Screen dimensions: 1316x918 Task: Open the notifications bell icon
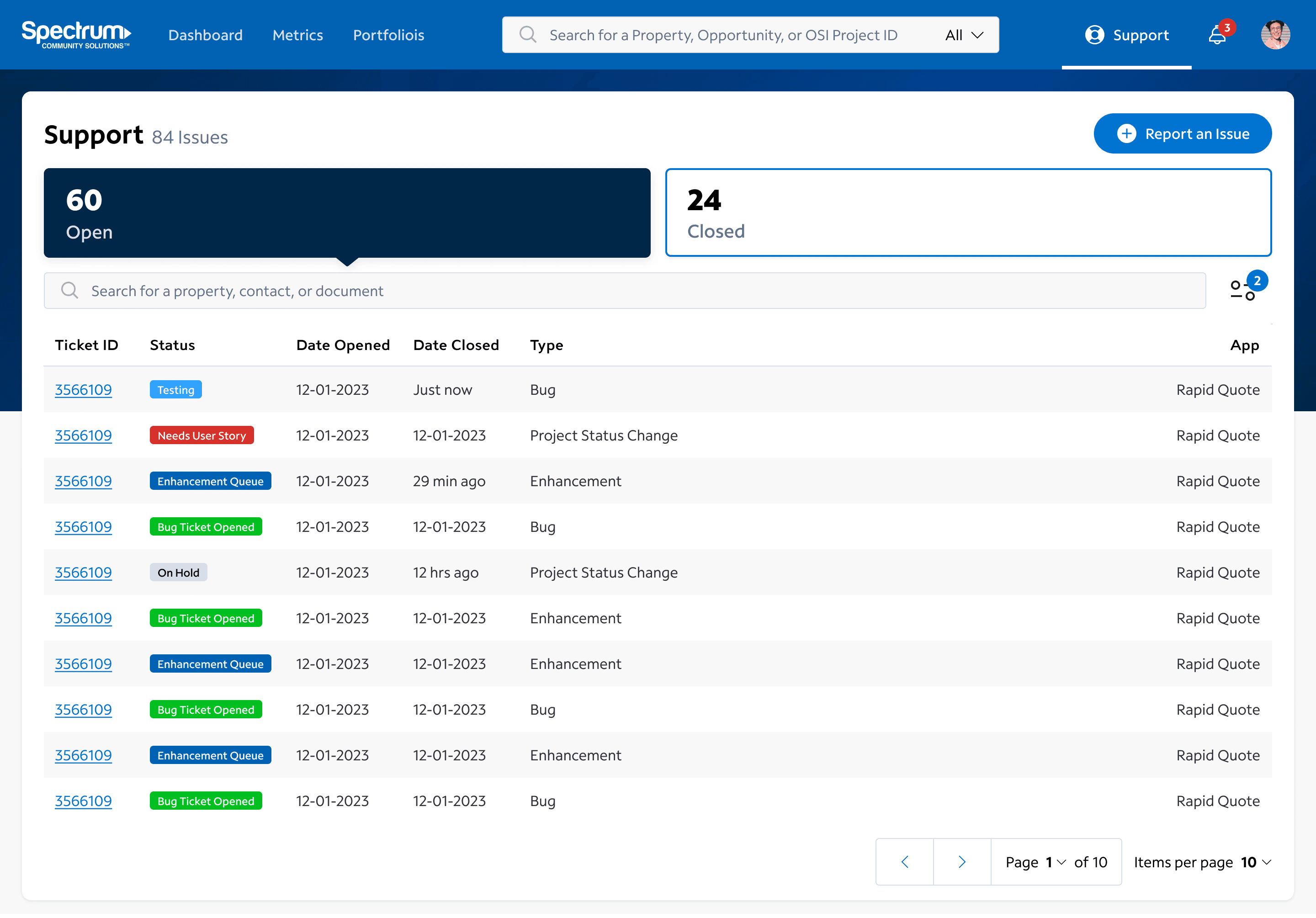(x=1216, y=36)
